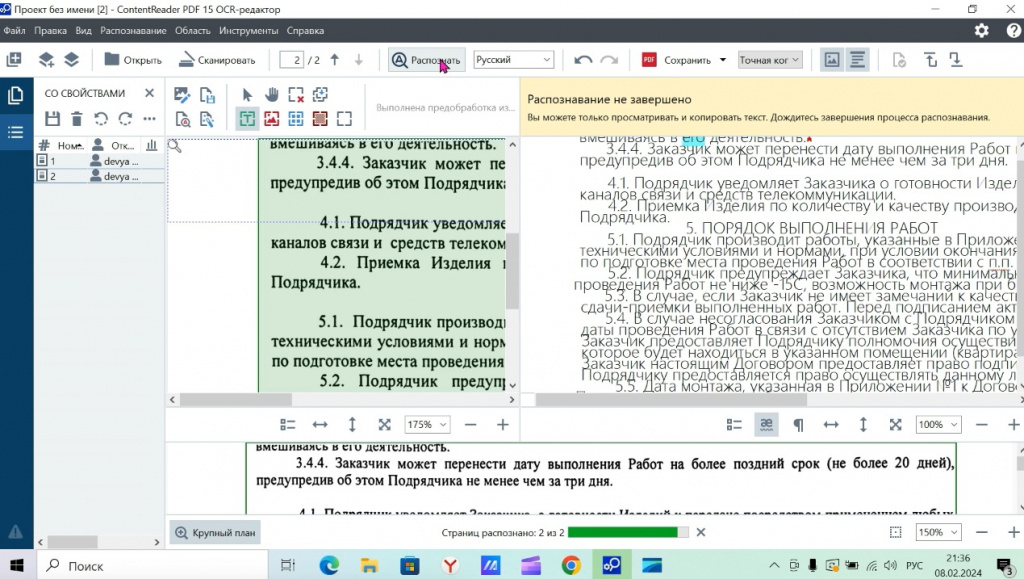This screenshot has width=1024, height=579.
Task: Click the save page image icon
Action: pyautogui.click(x=207, y=95)
